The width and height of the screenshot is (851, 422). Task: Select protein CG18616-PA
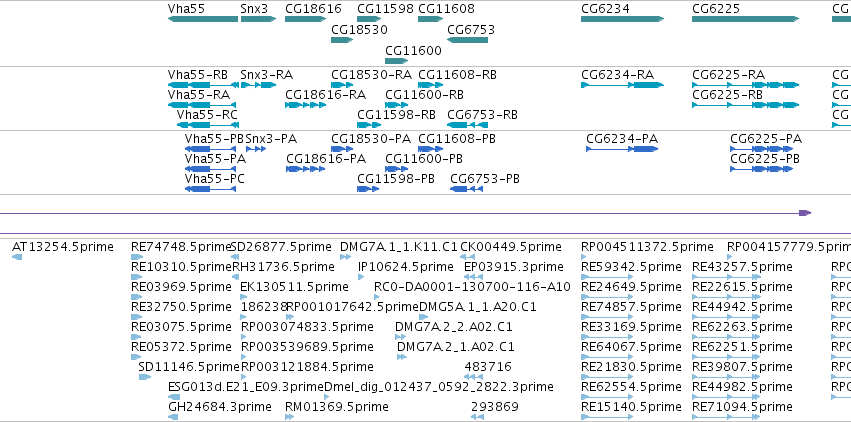point(306,169)
